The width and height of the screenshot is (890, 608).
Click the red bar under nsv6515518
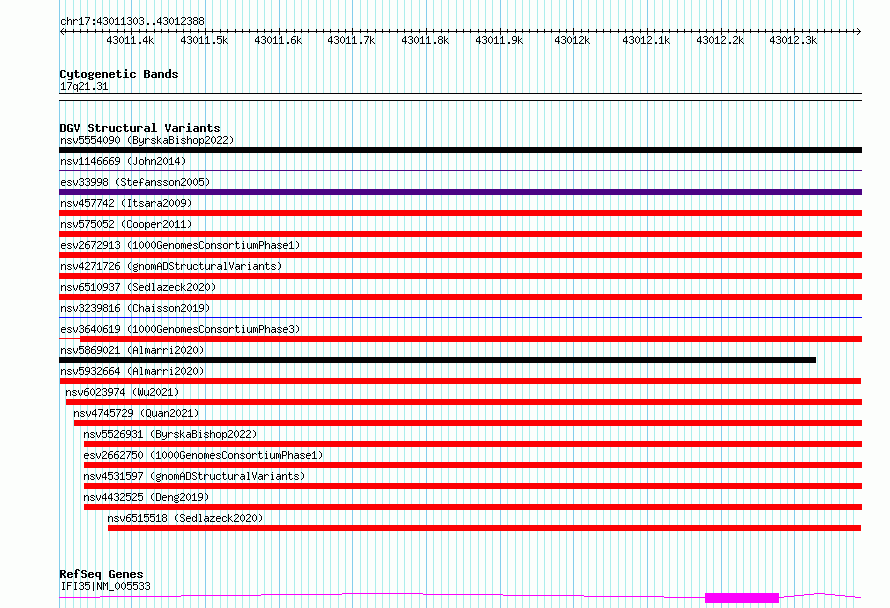(x=485, y=528)
